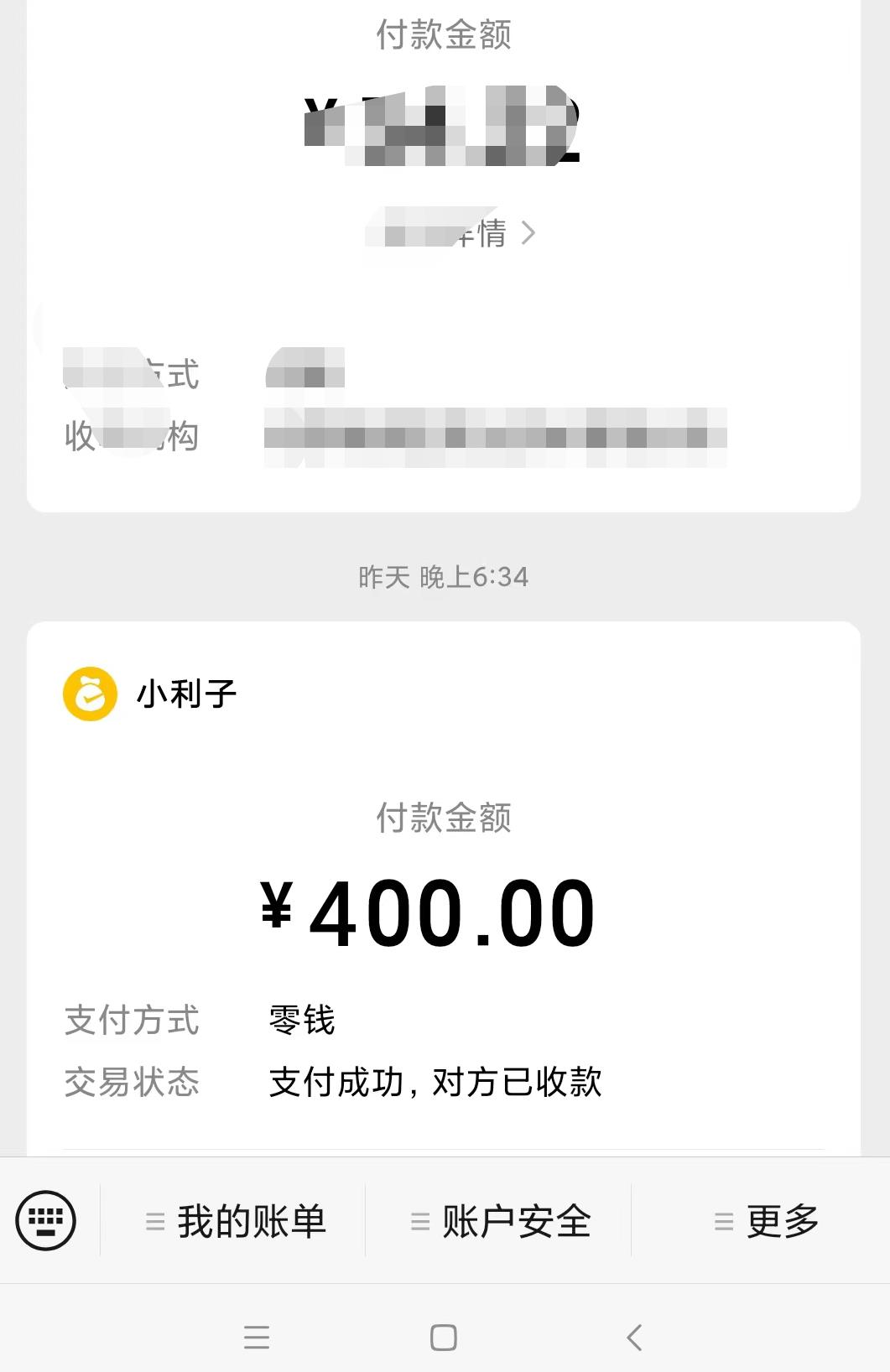Tap the 小利子 merchant name
890x1372 pixels.
click(x=186, y=694)
